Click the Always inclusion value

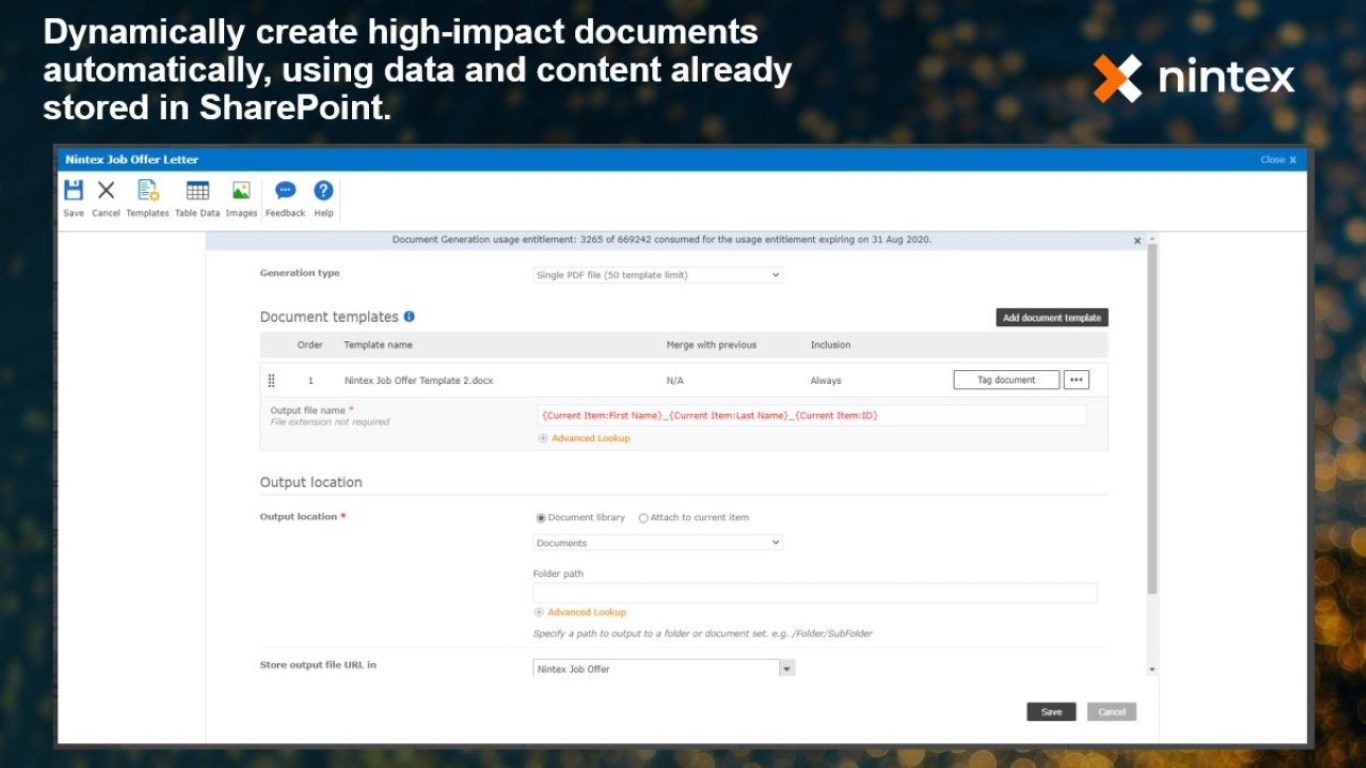[x=826, y=381]
